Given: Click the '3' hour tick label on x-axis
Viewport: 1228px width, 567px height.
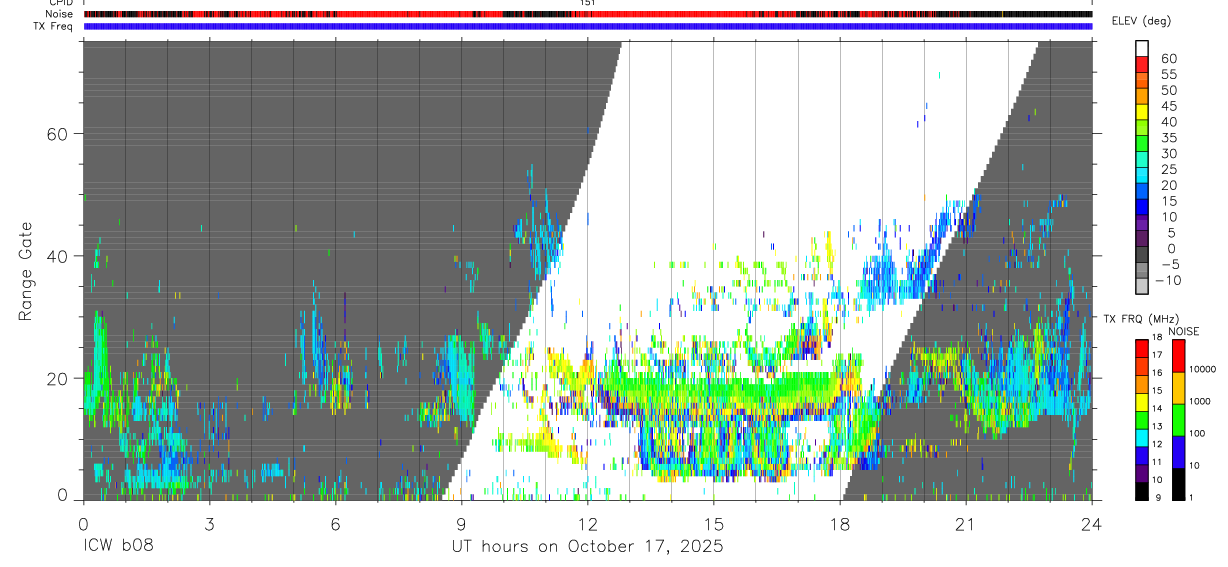Looking at the screenshot, I should coord(209,524).
